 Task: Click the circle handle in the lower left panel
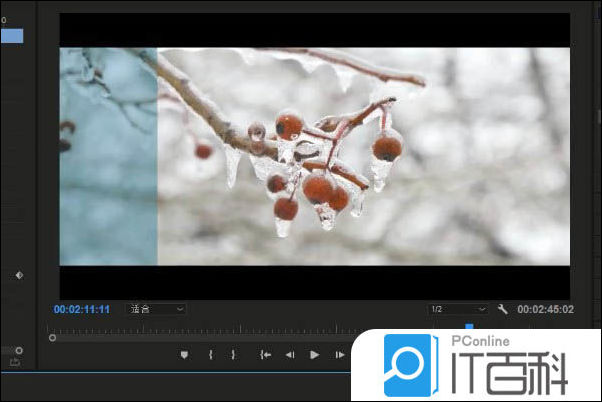point(19,350)
